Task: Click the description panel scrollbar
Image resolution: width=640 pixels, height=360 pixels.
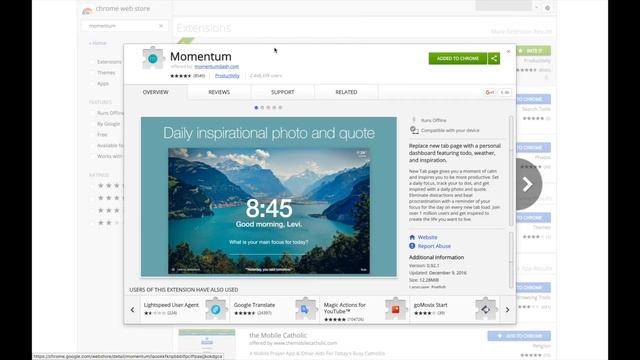Action: coord(511,171)
